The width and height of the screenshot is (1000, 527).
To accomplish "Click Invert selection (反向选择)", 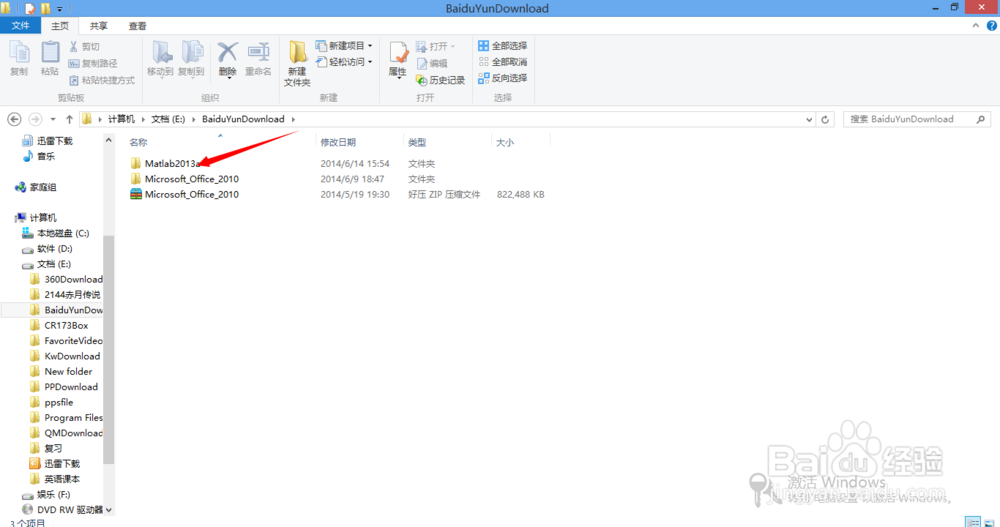I will click(503, 78).
